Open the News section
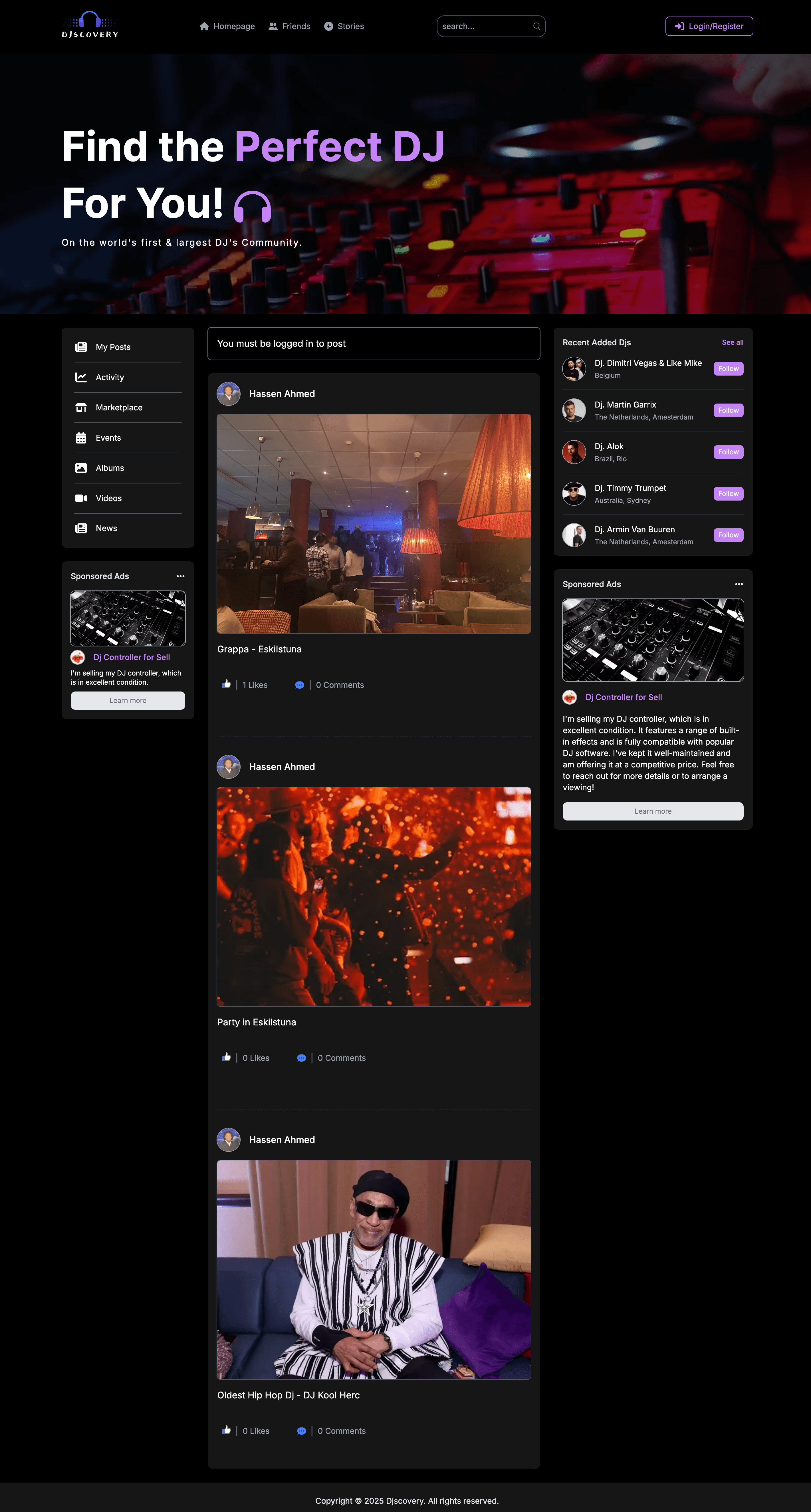This screenshot has height=1512, width=811. pyautogui.click(x=106, y=528)
